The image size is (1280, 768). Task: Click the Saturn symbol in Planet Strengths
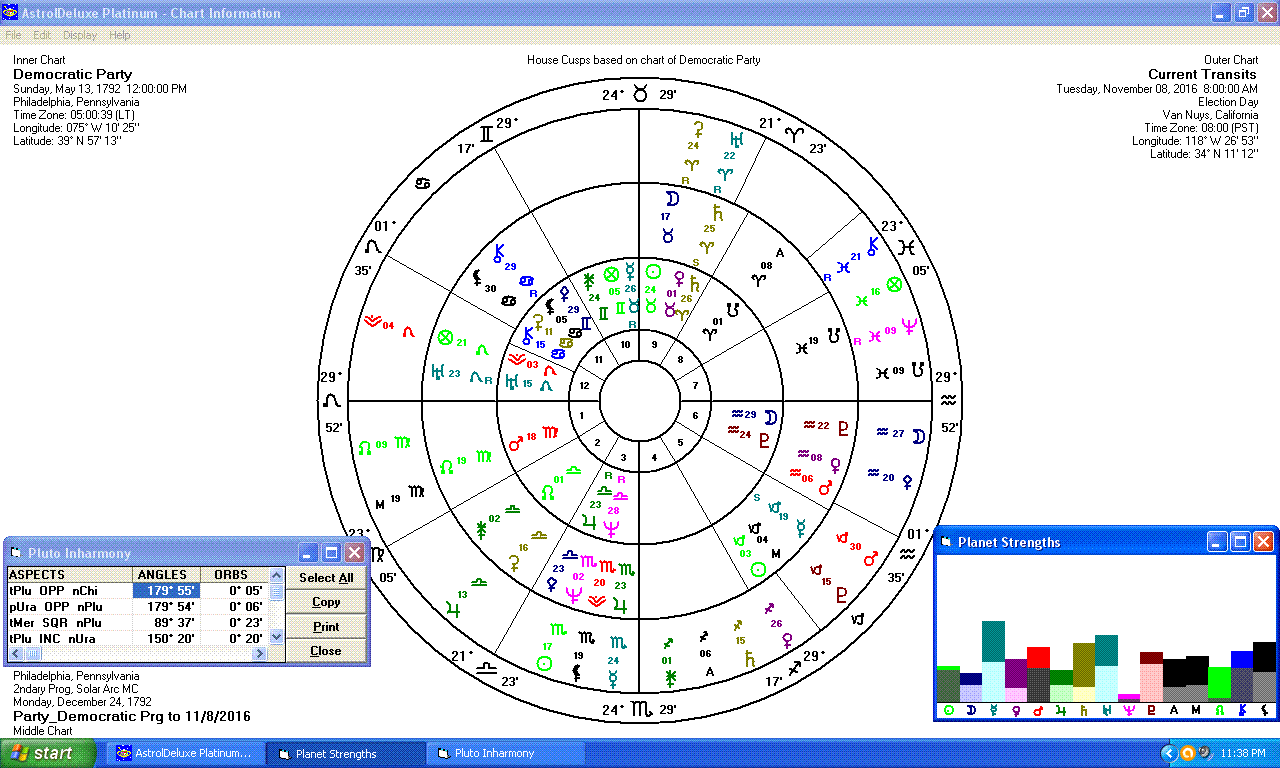[1084, 711]
